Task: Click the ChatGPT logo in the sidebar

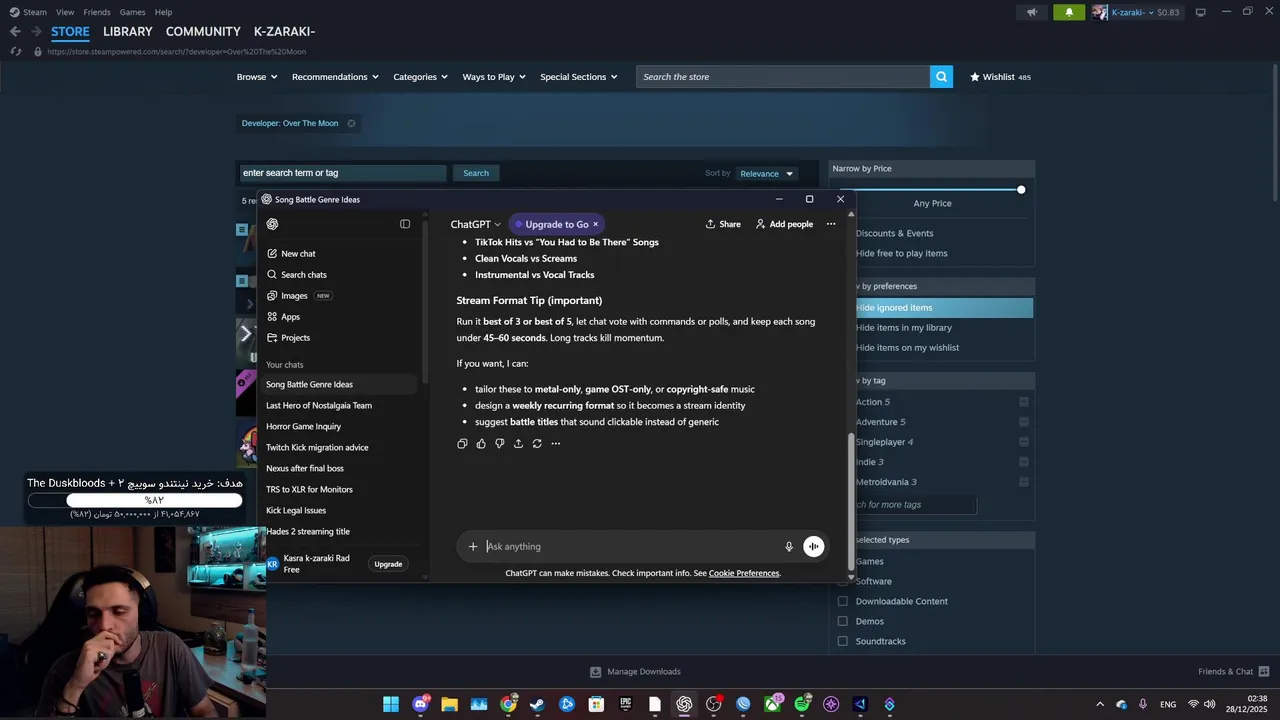Action: 273,224
